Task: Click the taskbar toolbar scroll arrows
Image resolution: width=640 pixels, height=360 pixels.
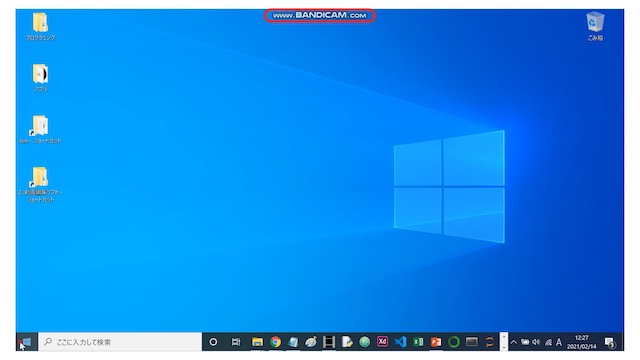Action: click(x=504, y=342)
